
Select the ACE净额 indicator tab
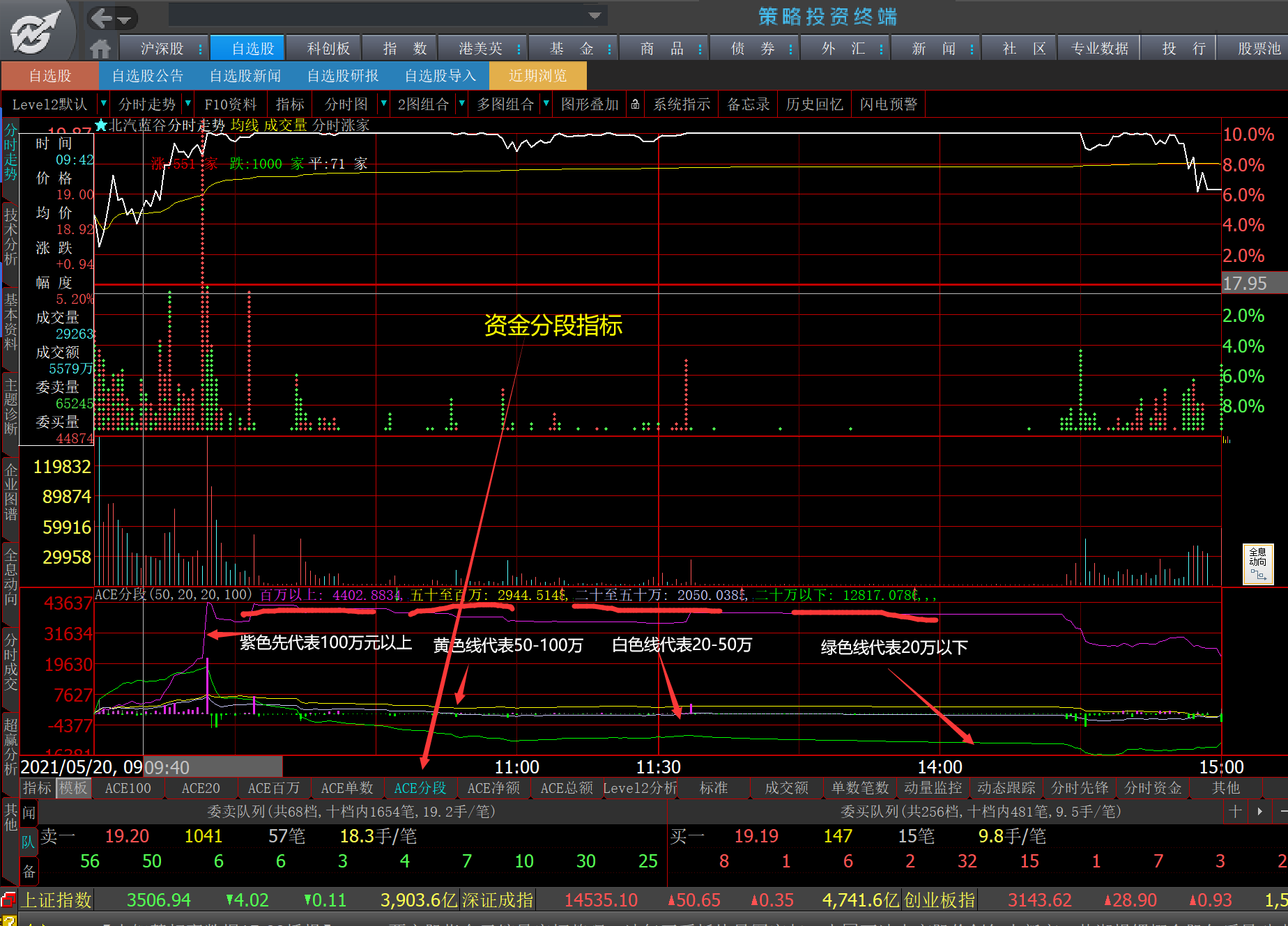click(493, 788)
